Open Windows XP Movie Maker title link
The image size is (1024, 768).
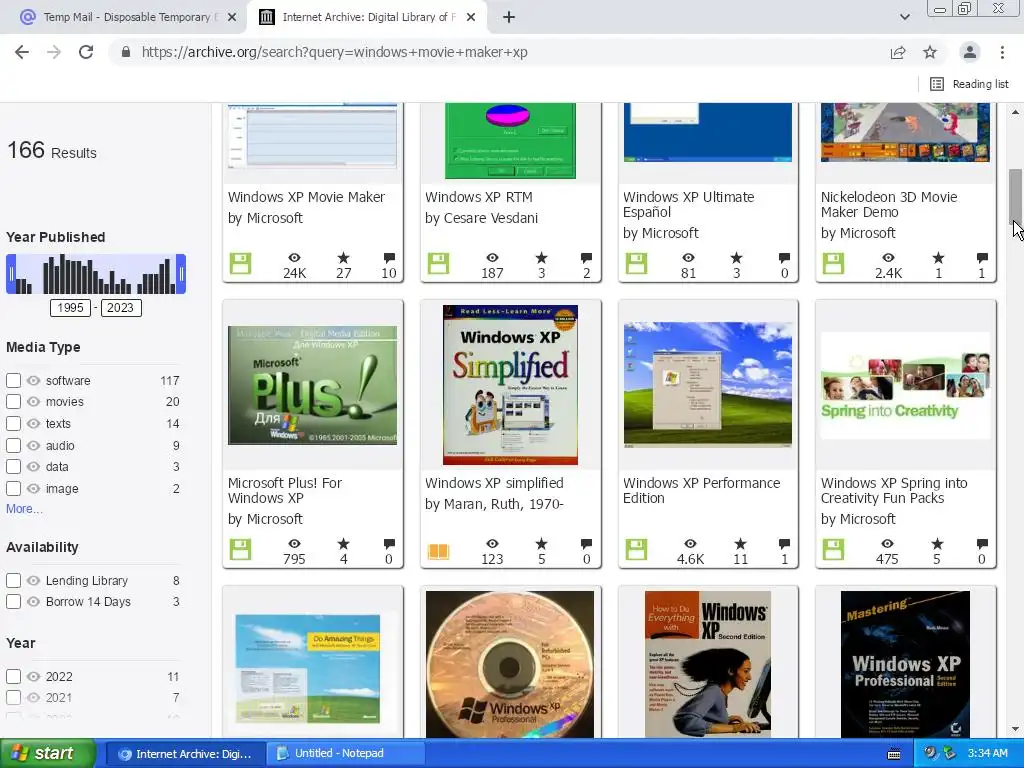[306, 197]
